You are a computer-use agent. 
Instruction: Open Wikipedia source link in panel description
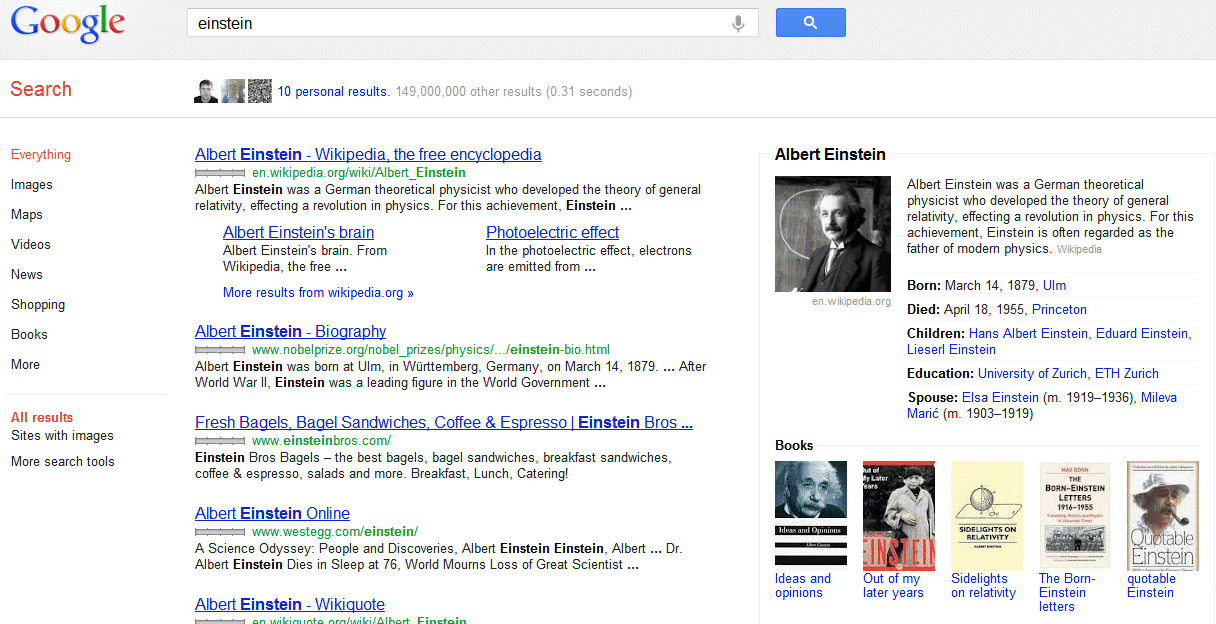point(1079,250)
